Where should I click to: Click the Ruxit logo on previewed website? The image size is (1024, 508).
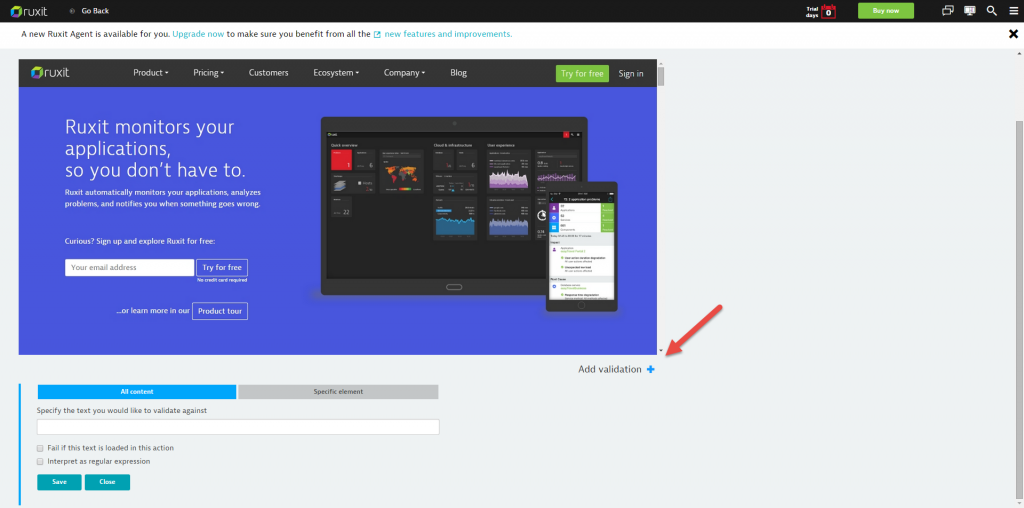[50, 73]
